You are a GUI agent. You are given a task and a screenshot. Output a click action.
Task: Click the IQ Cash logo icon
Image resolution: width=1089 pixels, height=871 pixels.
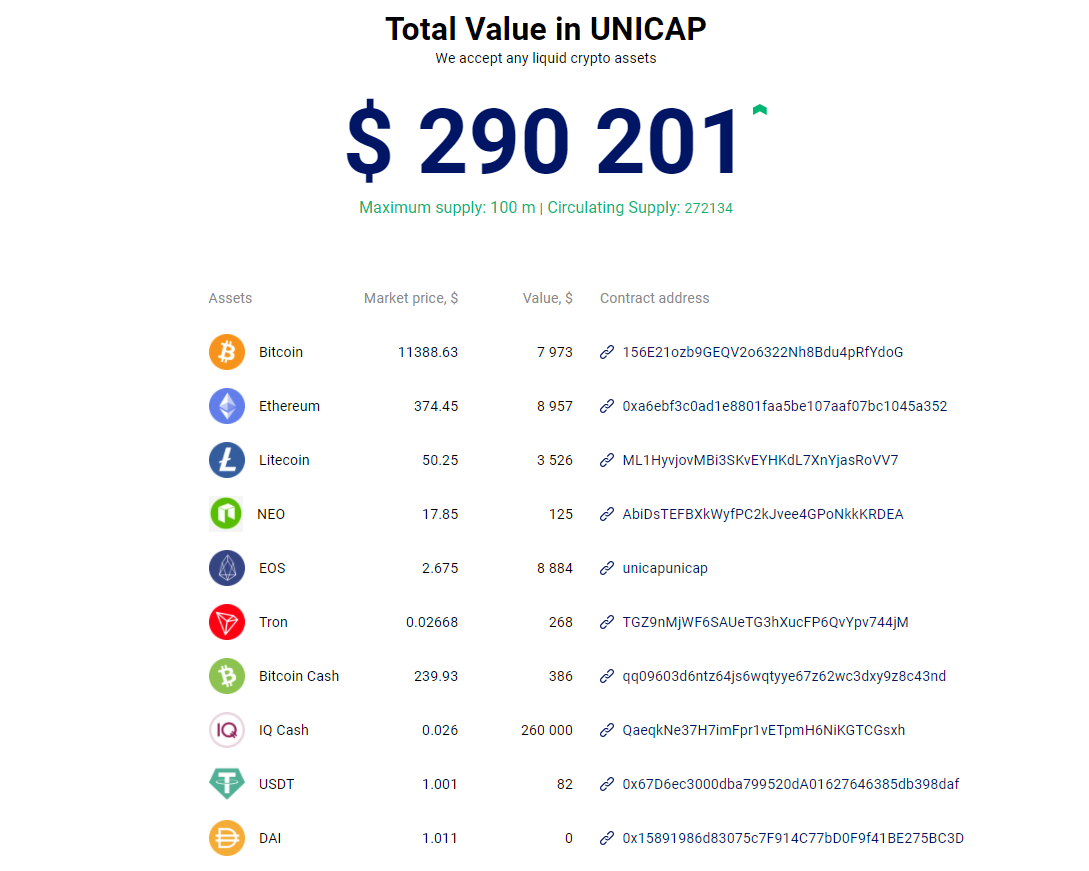point(226,730)
